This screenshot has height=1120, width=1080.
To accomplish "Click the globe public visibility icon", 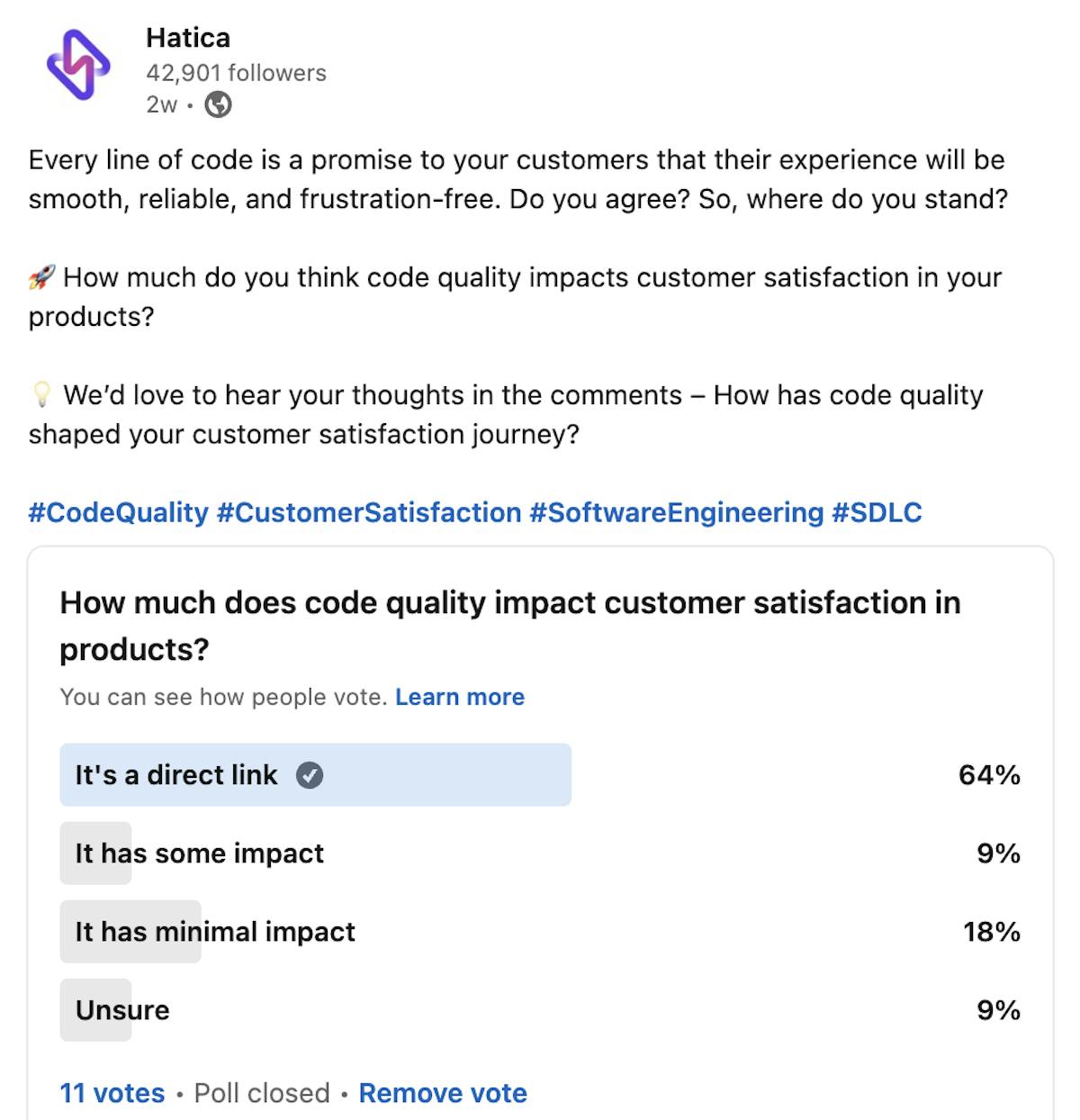I will coord(216,107).
